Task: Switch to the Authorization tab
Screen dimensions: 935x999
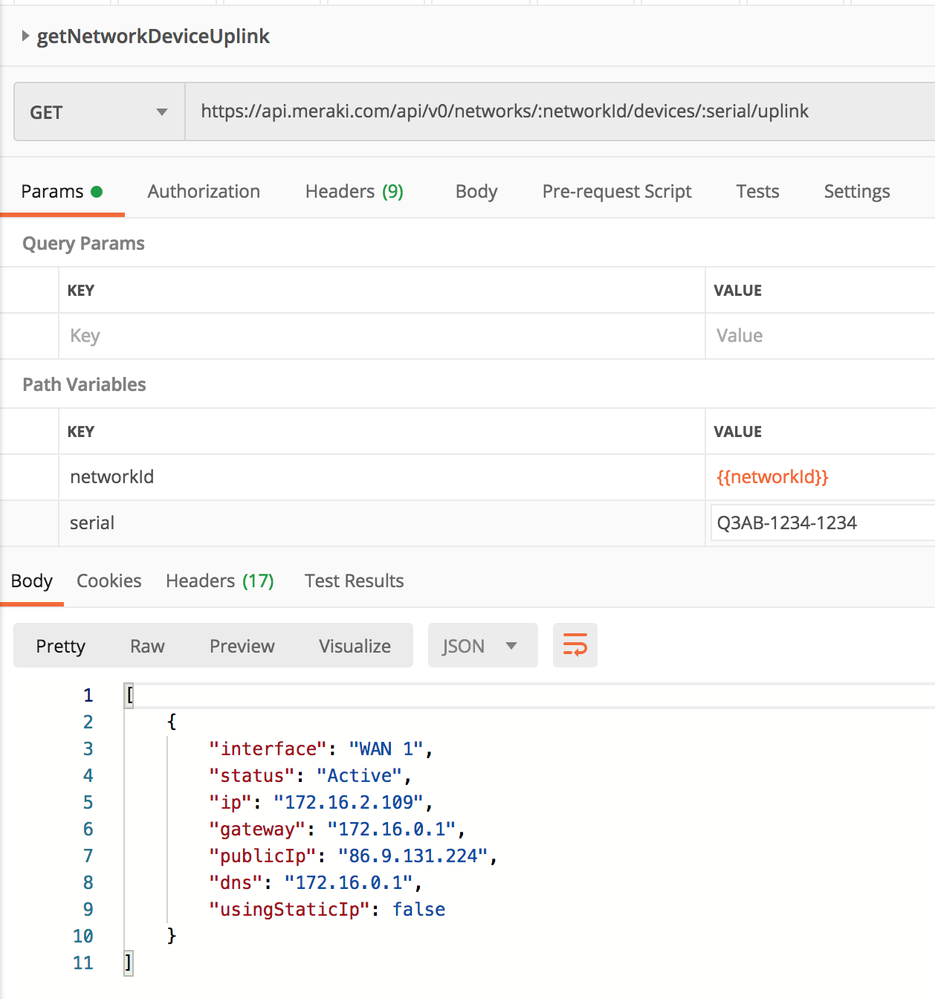Action: click(203, 192)
